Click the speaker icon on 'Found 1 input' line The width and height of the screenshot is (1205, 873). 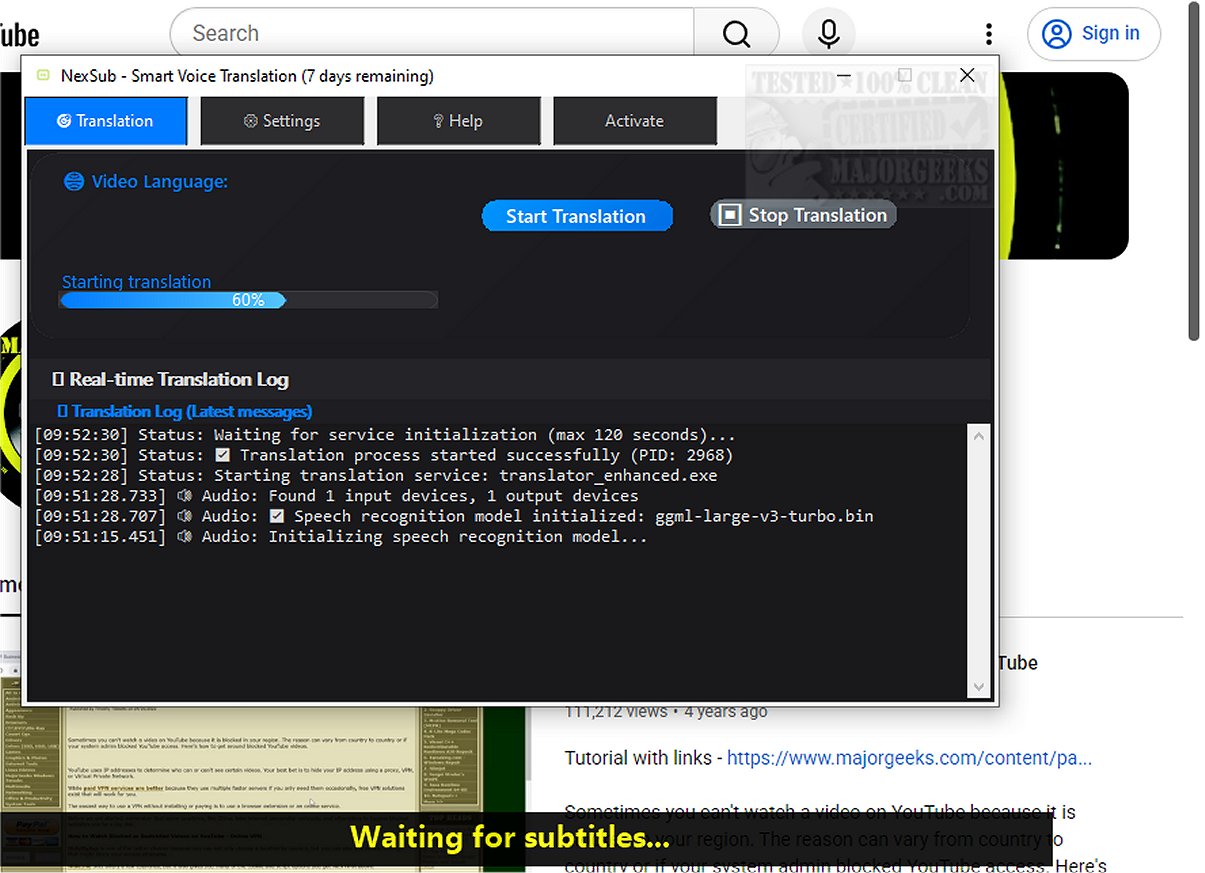pos(185,496)
